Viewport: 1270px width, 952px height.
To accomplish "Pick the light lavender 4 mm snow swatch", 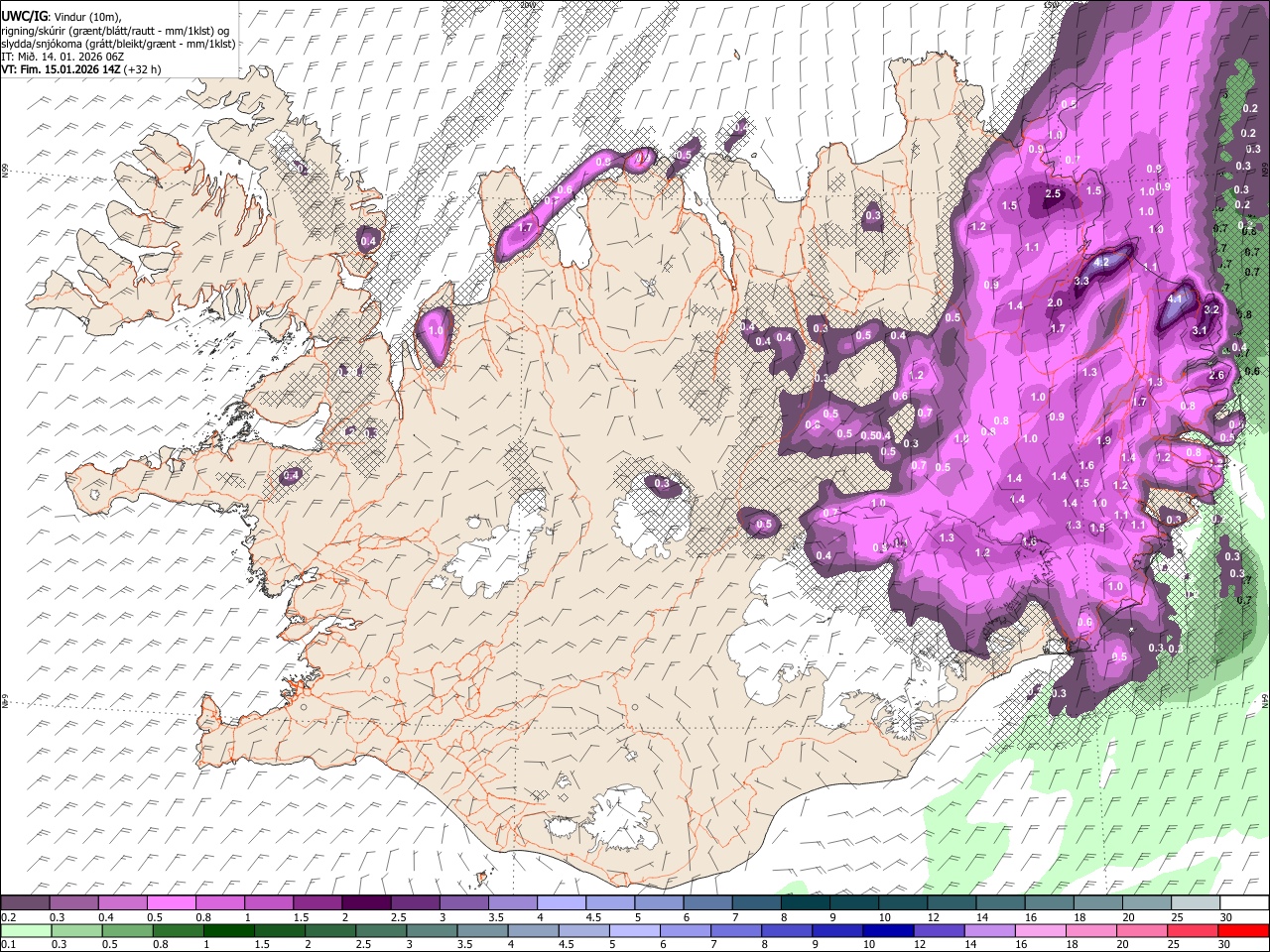I will coord(562,903).
